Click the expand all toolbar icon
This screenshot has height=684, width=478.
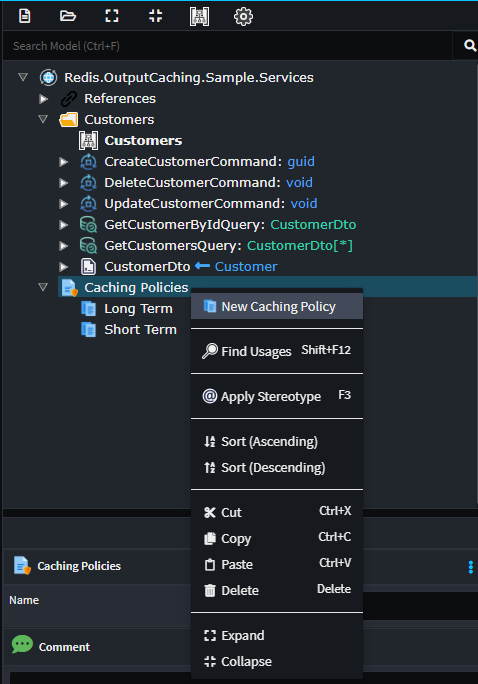click(x=112, y=16)
